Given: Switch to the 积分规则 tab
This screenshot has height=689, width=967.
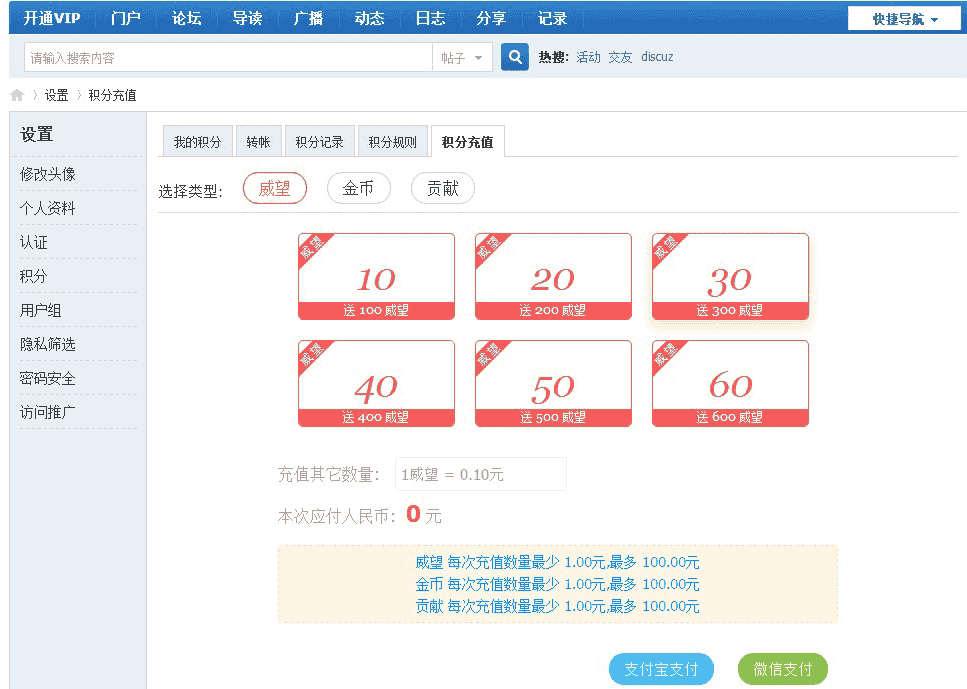Looking at the screenshot, I should click(x=392, y=142).
